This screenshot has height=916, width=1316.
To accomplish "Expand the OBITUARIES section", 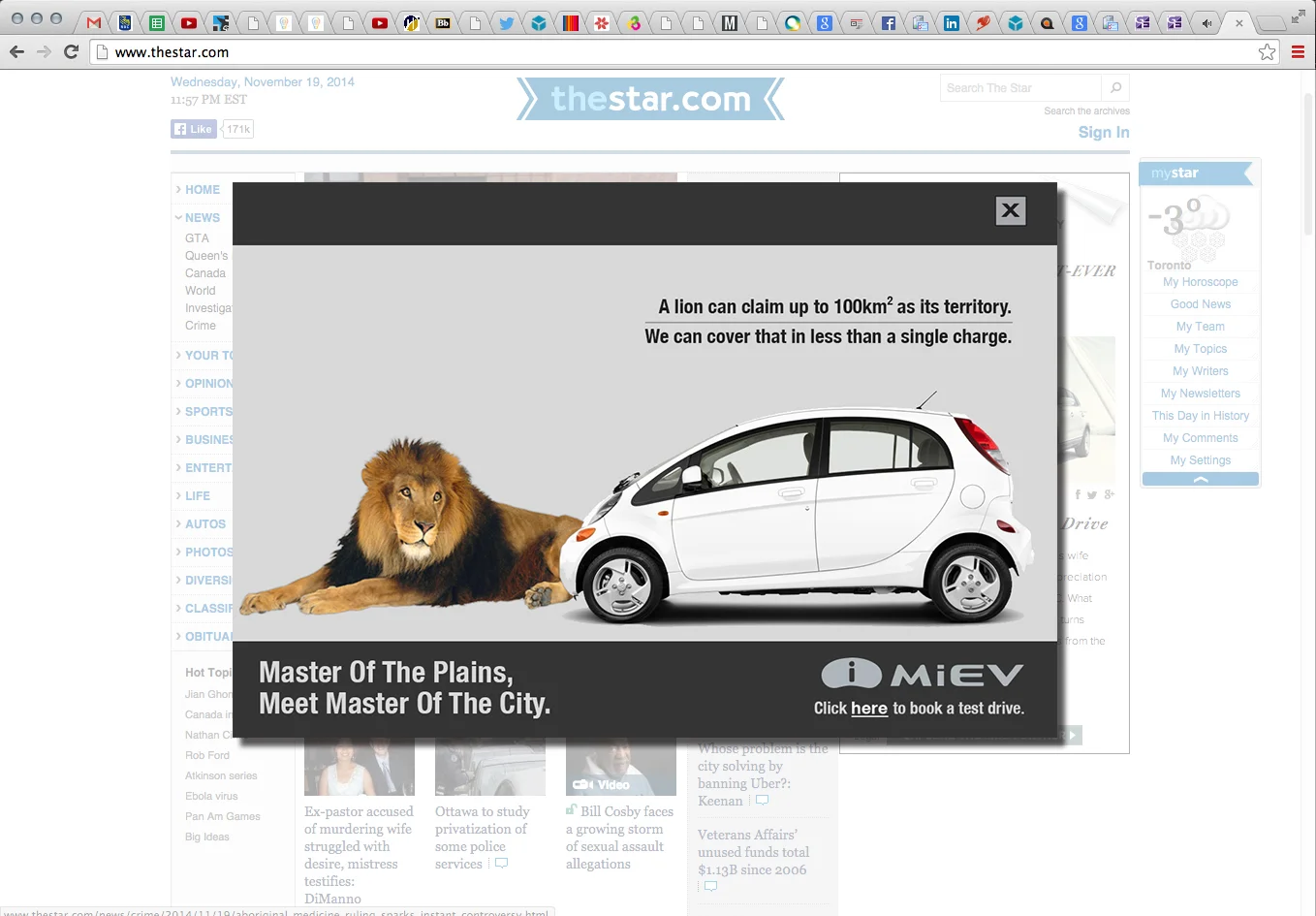I will click(204, 637).
